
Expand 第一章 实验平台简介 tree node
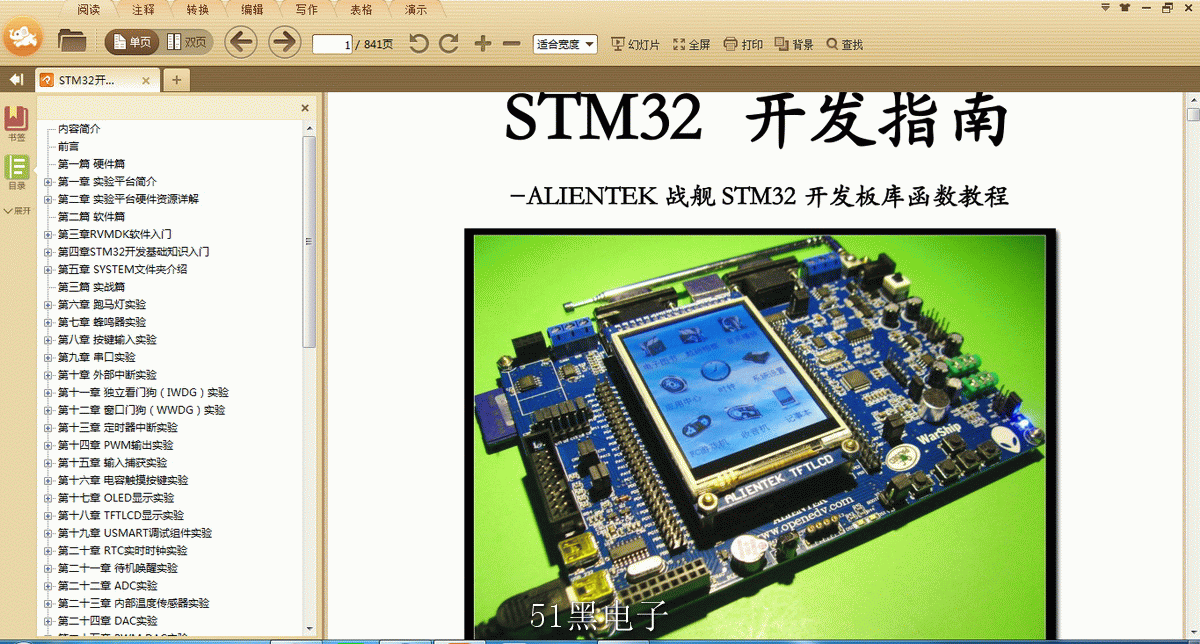click(48, 182)
